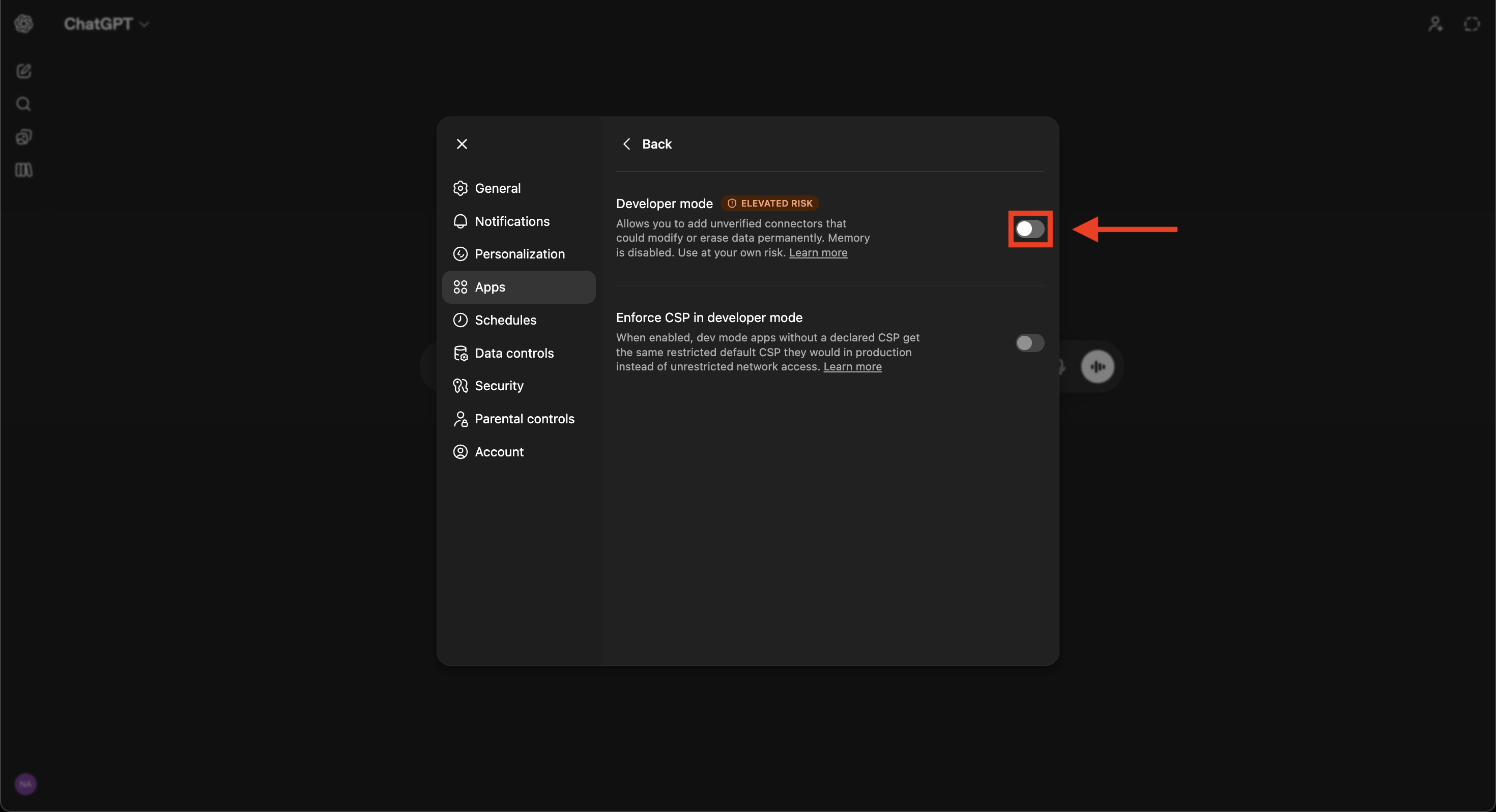Select the Apps settings tab
The width and height of the screenshot is (1496, 812).
click(x=519, y=287)
